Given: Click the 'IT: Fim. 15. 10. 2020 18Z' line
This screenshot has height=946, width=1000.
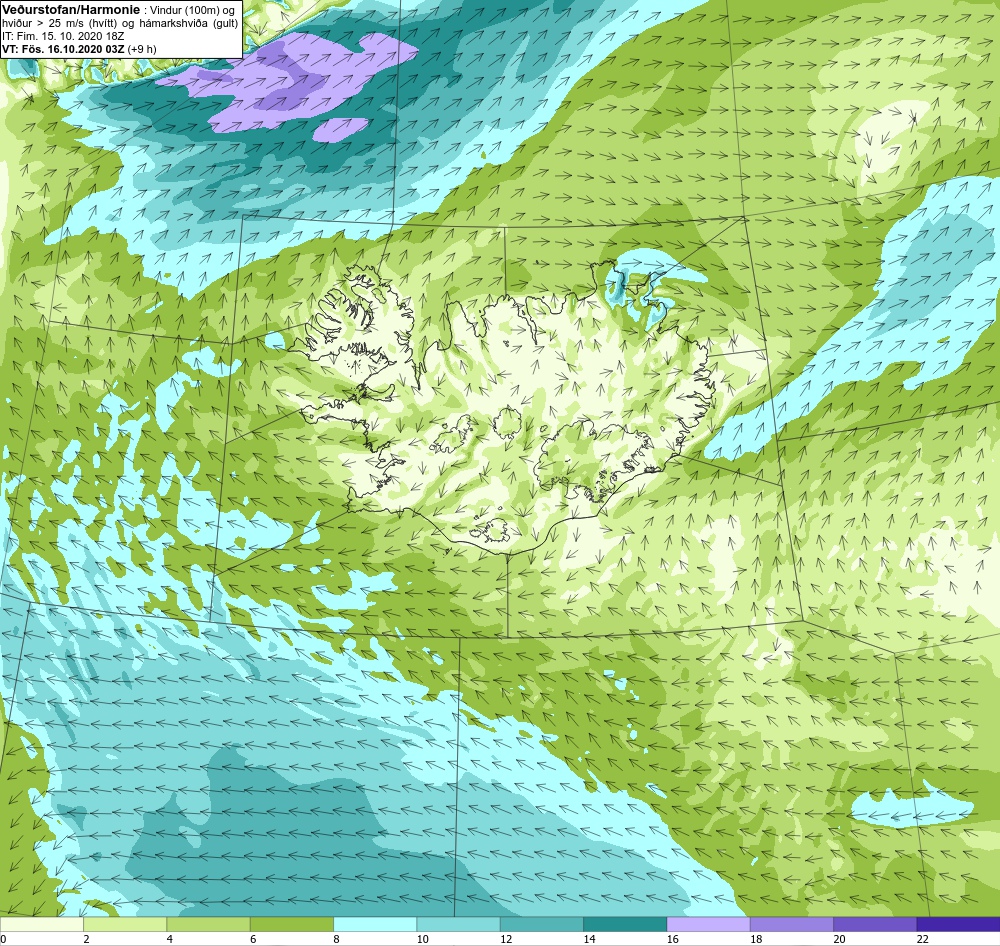Looking at the screenshot, I should point(63,36).
